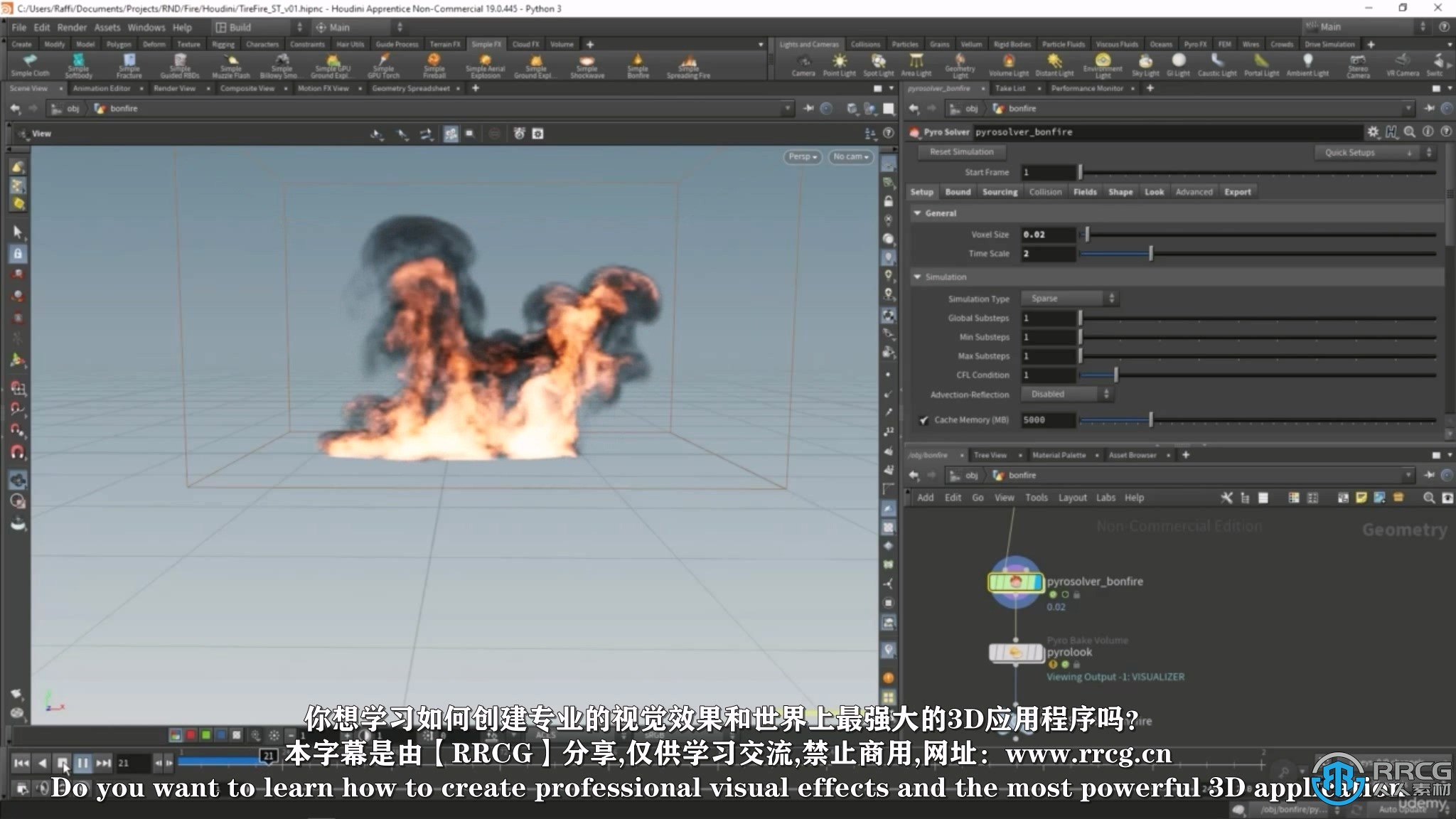
Task: Open the parameter gear menu for Pyro Solver
Action: (x=1373, y=132)
